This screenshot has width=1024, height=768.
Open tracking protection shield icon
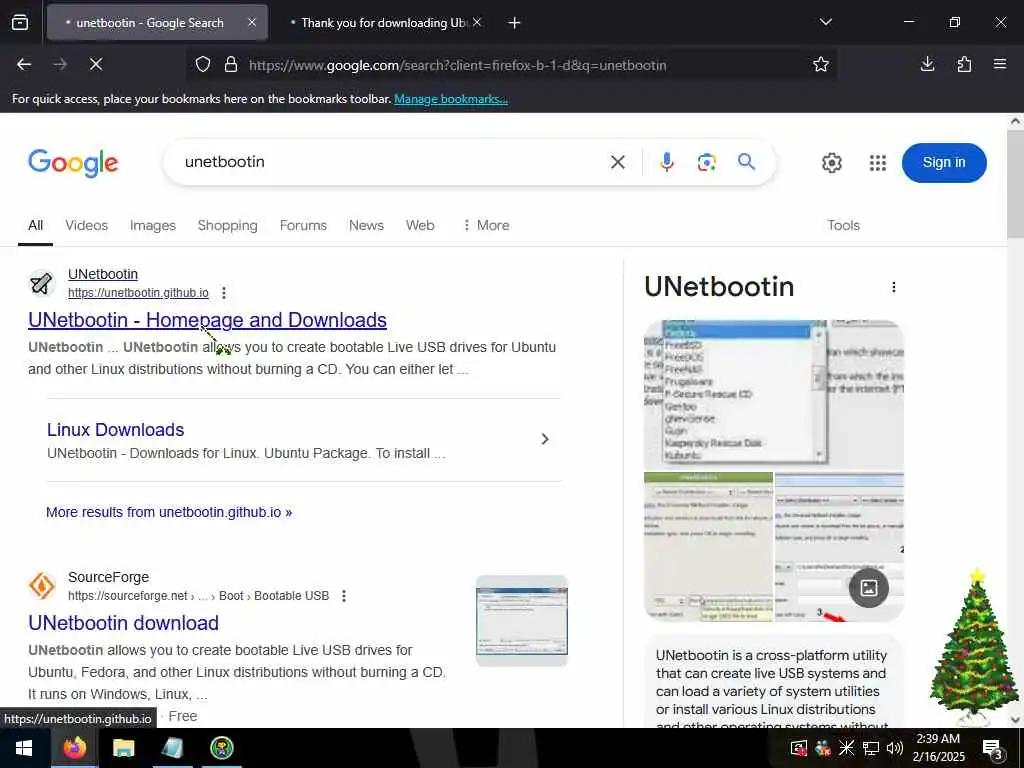tap(203, 65)
